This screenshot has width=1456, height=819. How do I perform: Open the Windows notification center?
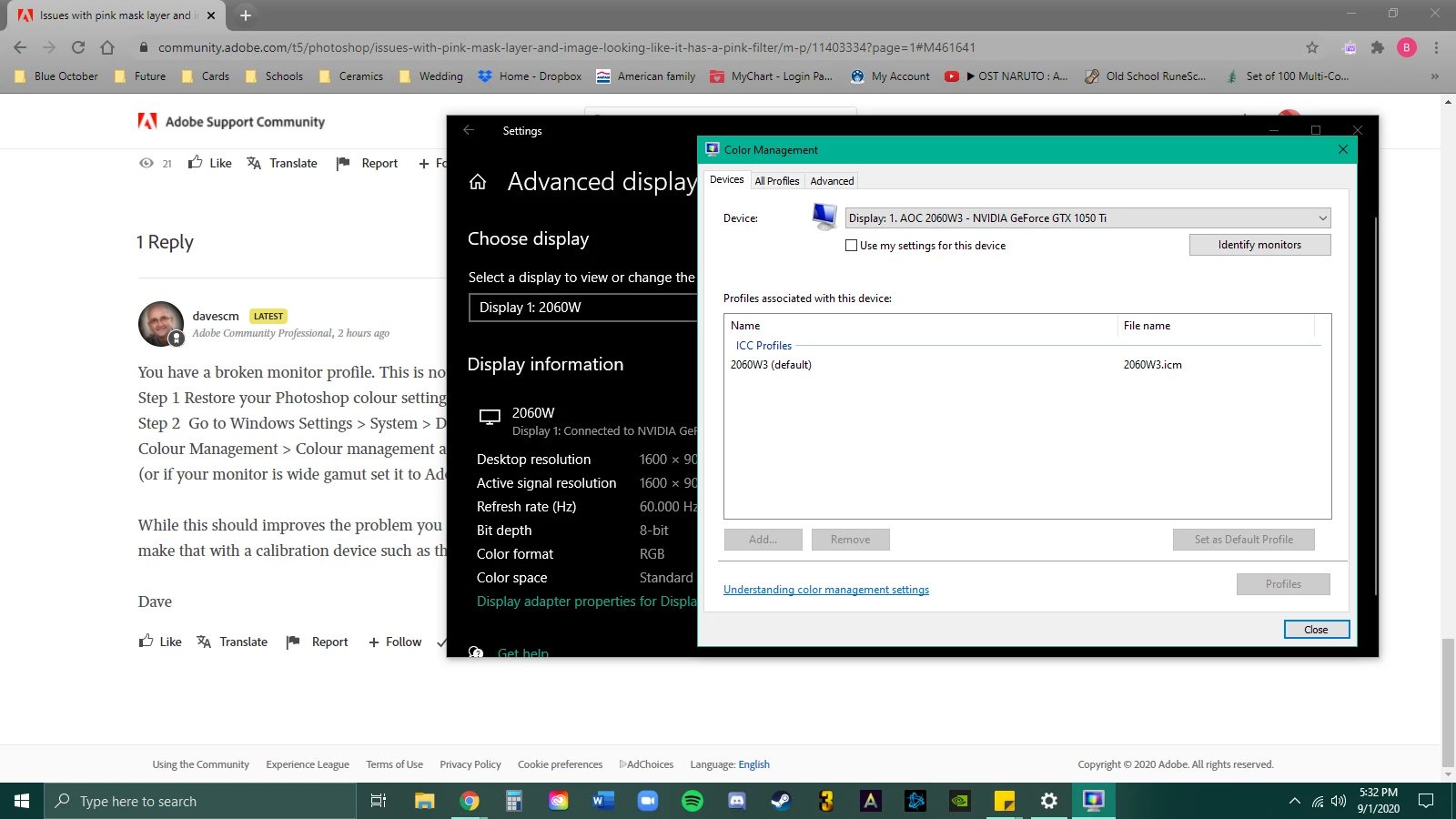pyautogui.click(x=1426, y=801)
